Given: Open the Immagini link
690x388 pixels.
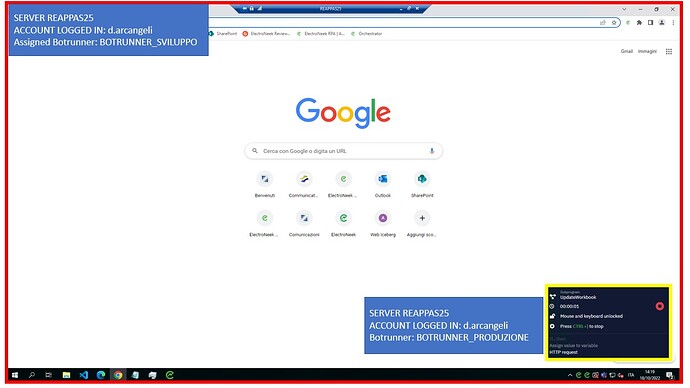Looking at the screenshot, I should pos(647,51).
